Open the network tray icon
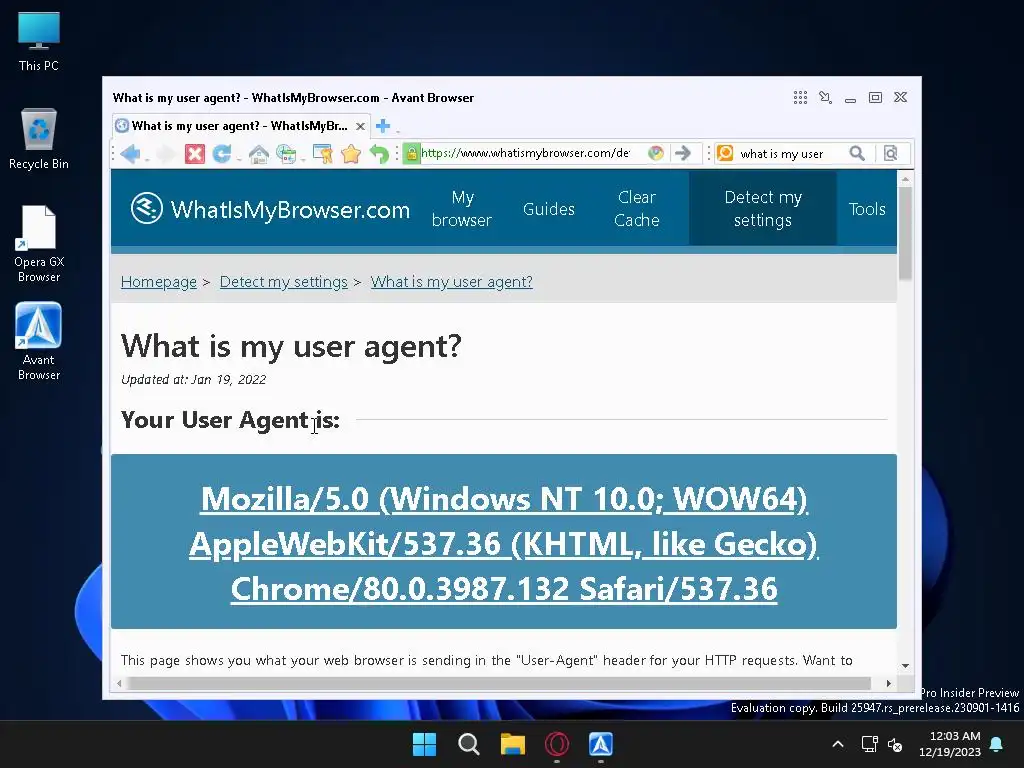This screenshot has width=1024, height=768. [x=869, y=744]
